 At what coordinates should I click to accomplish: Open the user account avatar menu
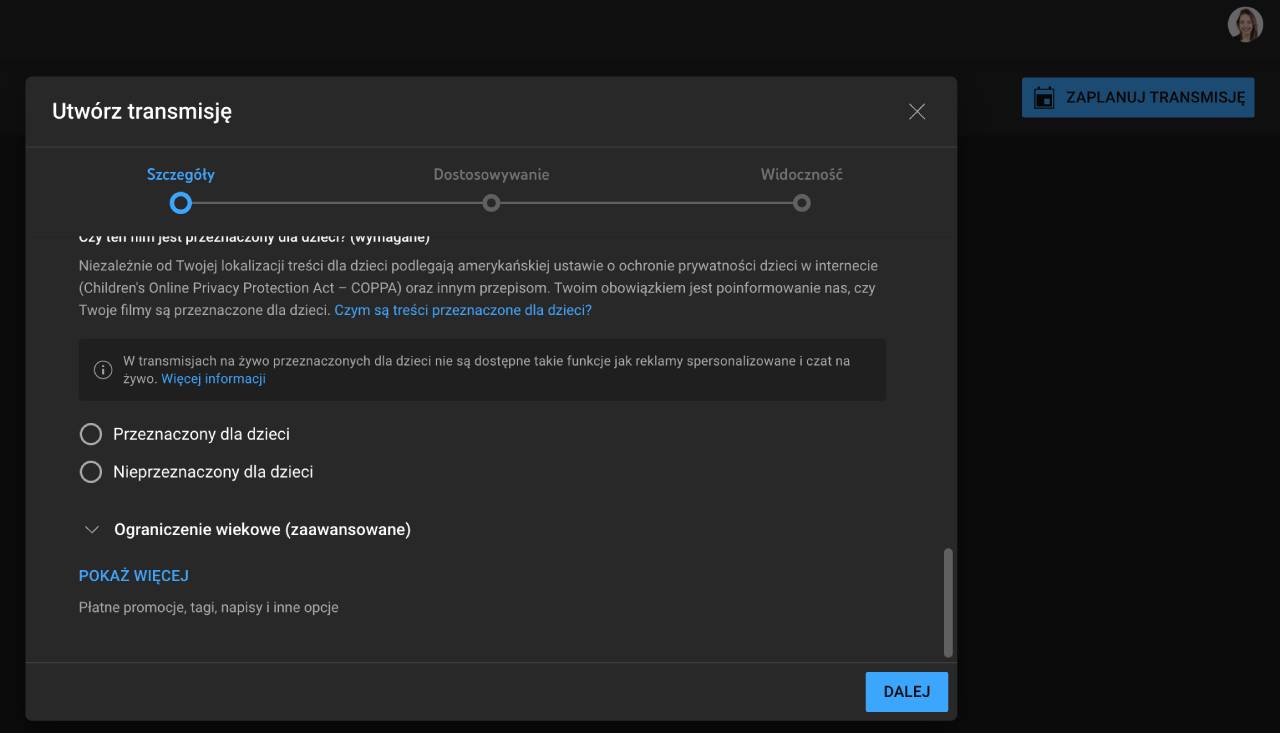pyautogui.click(x=1245, y=25)
